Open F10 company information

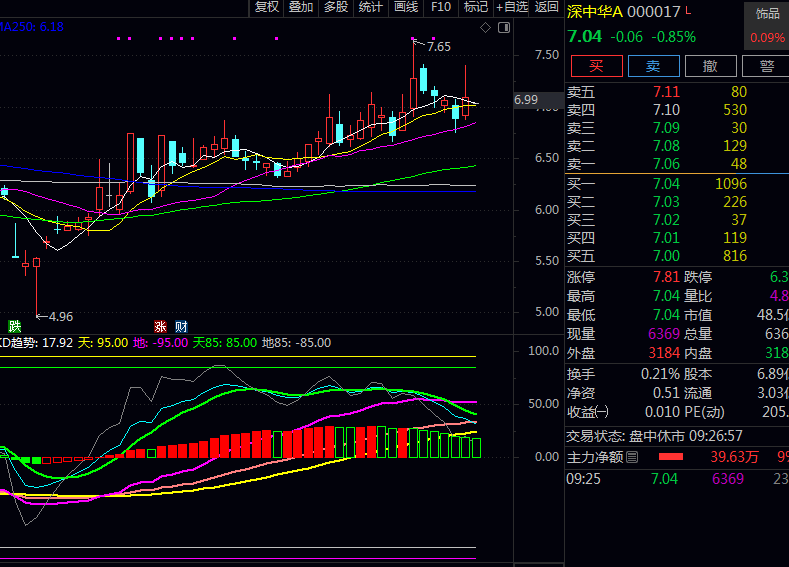[441, 8]
